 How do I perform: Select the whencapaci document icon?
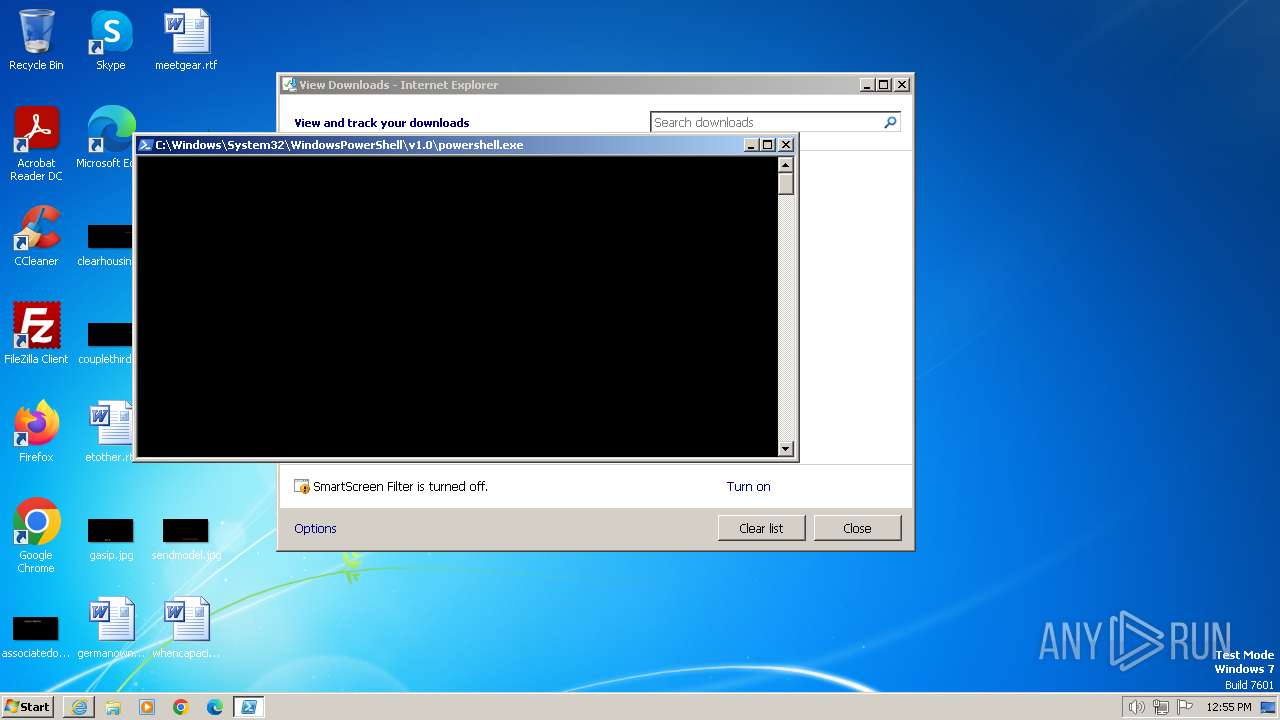pos(186,628)
